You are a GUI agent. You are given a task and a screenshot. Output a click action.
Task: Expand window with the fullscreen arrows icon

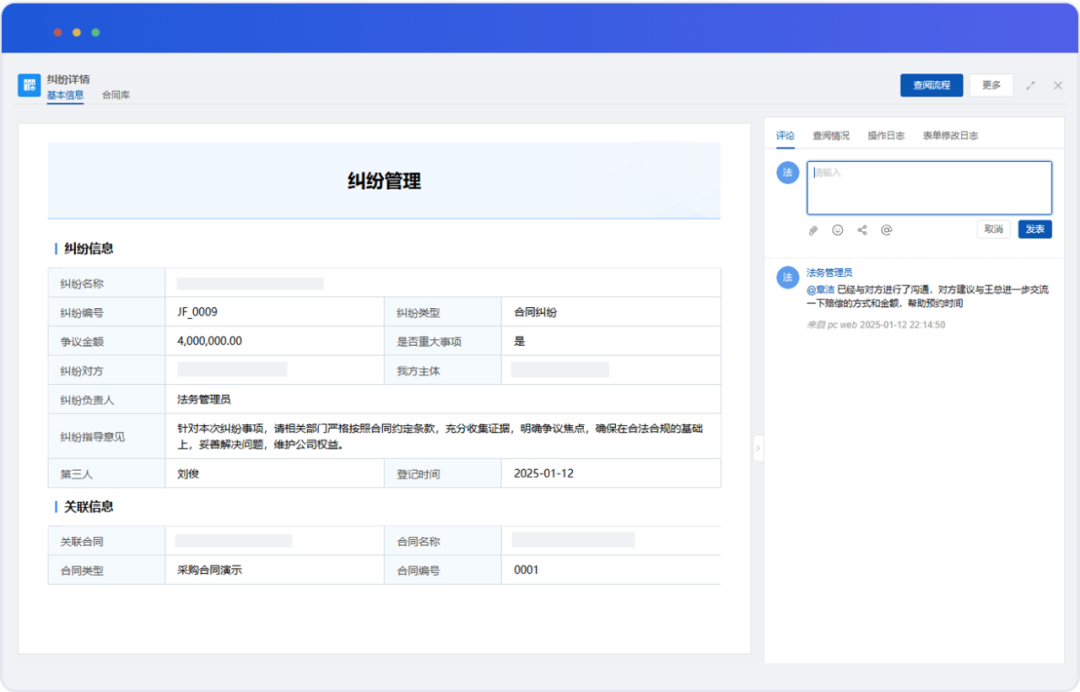[x=1030, y=85]
